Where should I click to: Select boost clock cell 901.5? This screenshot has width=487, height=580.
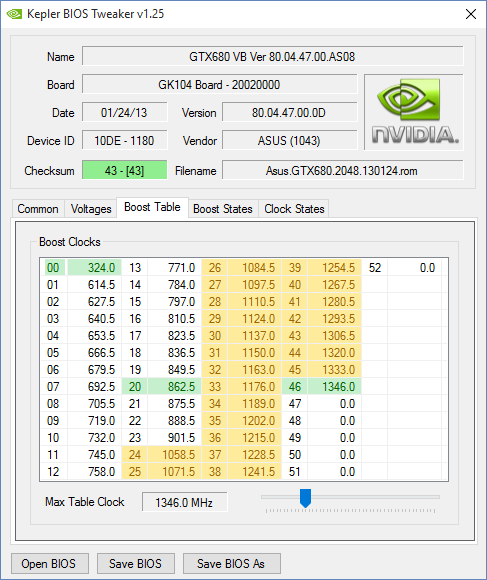[175, 438]
